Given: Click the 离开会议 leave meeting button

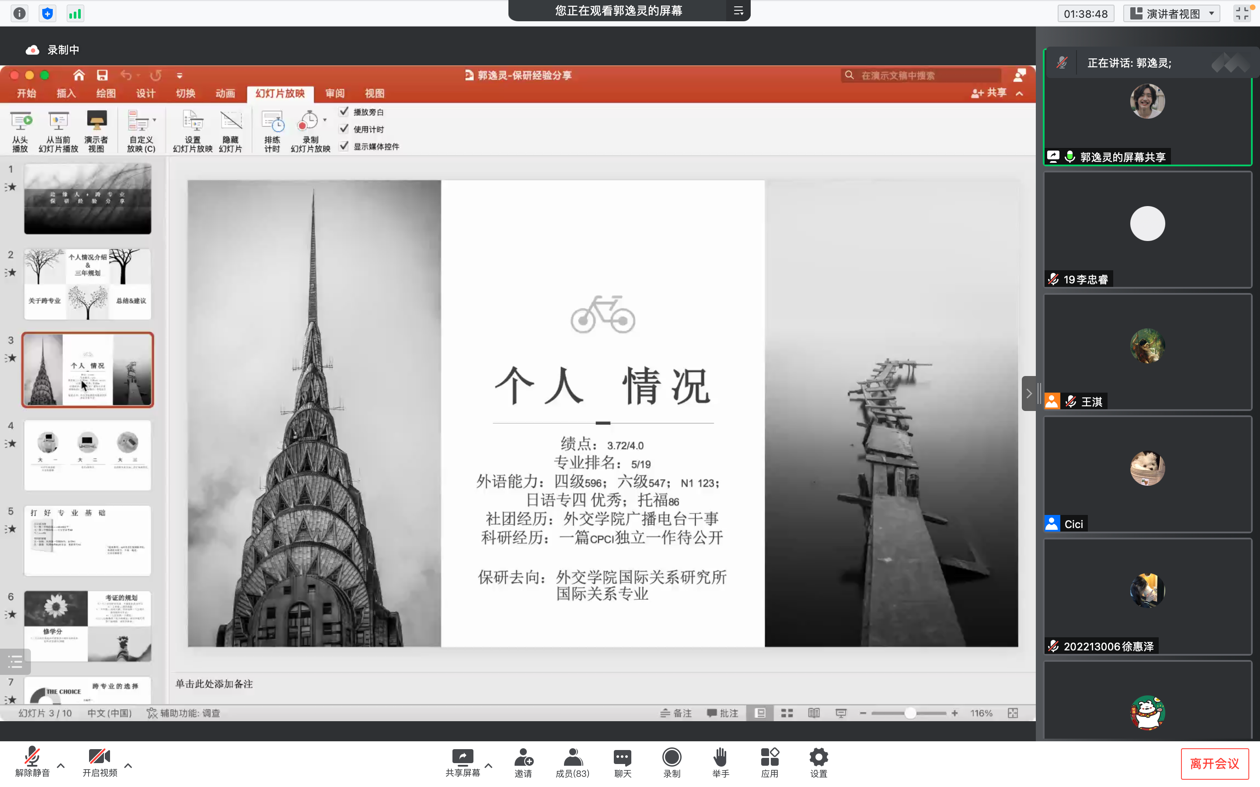Looking at the screenshot, I should pos(1214,763).
